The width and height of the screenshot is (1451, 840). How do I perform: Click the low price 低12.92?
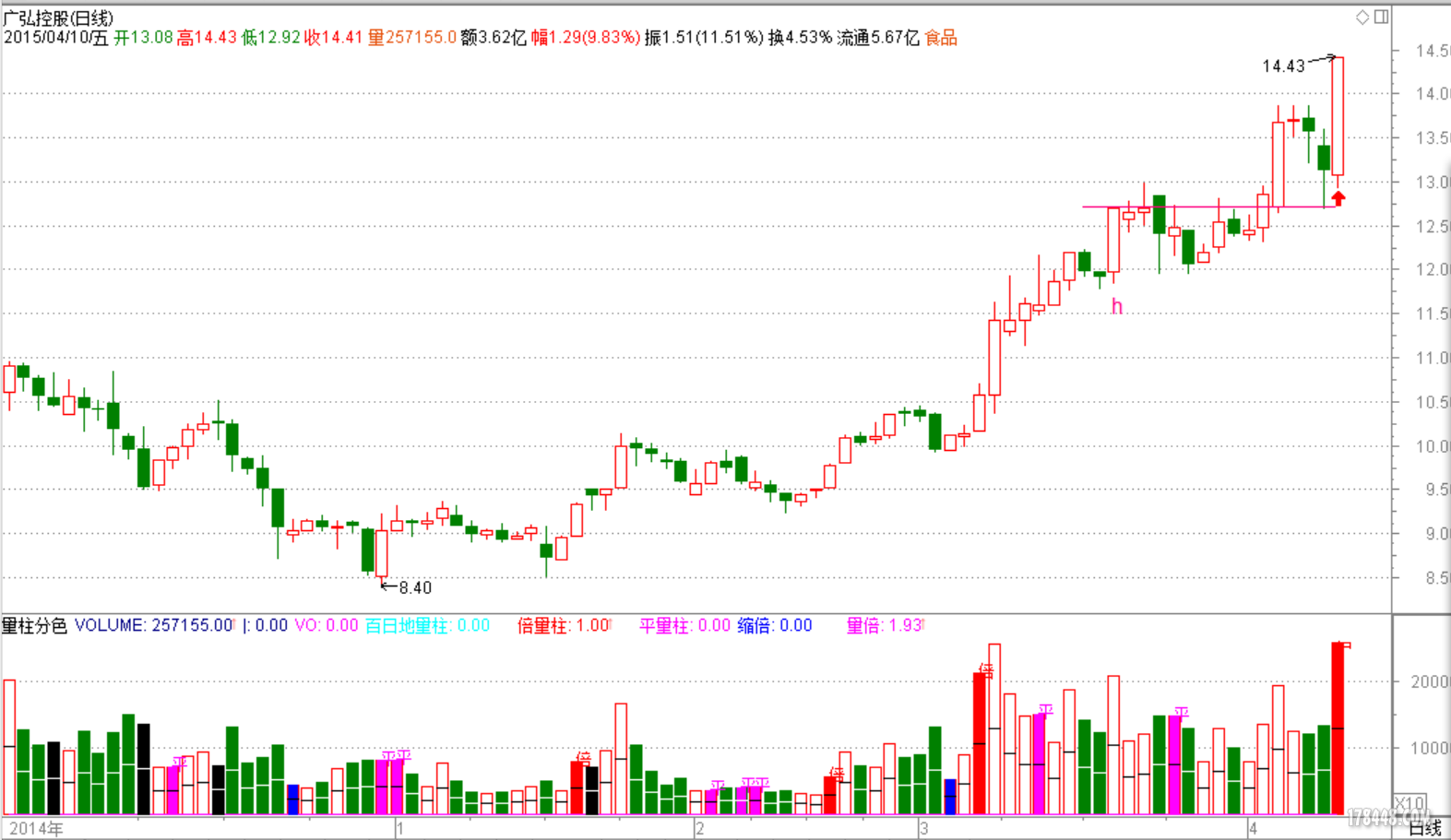click(271, 38)
